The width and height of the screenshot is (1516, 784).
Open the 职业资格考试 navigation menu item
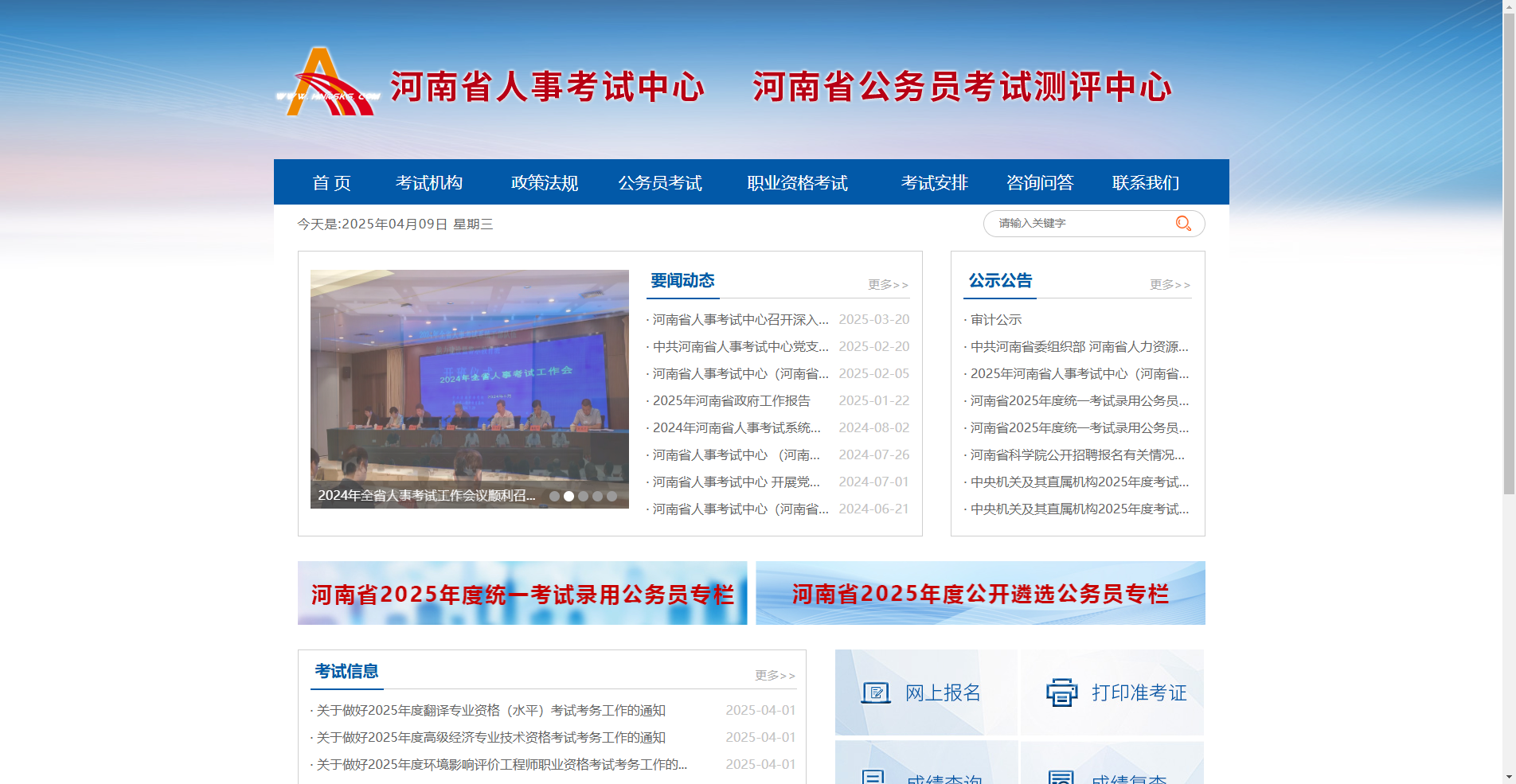coord(797,182)
